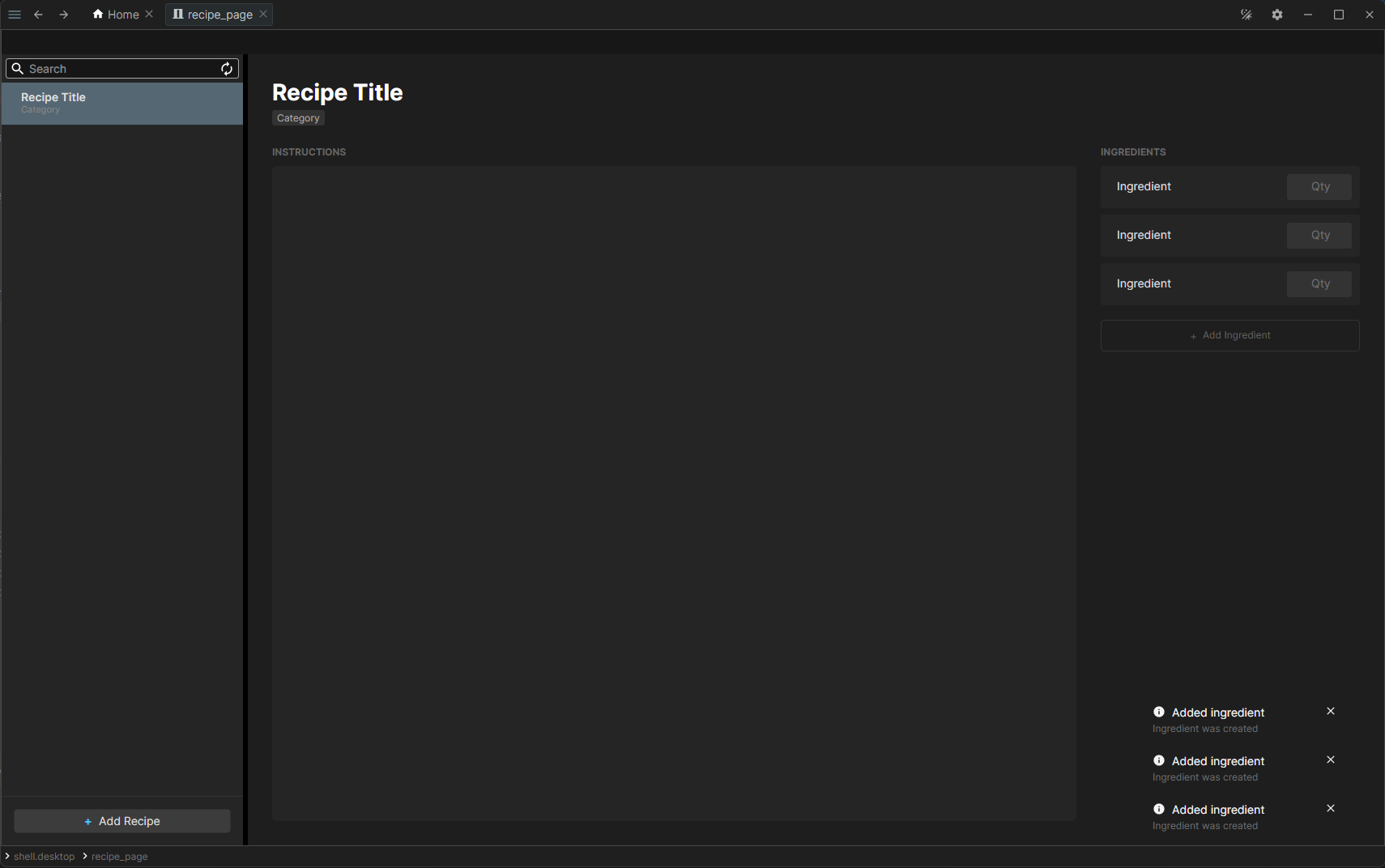Open the settings gear icon
The height and width of the screenshot is (868, 1385).
click(x=1277, y=15)
